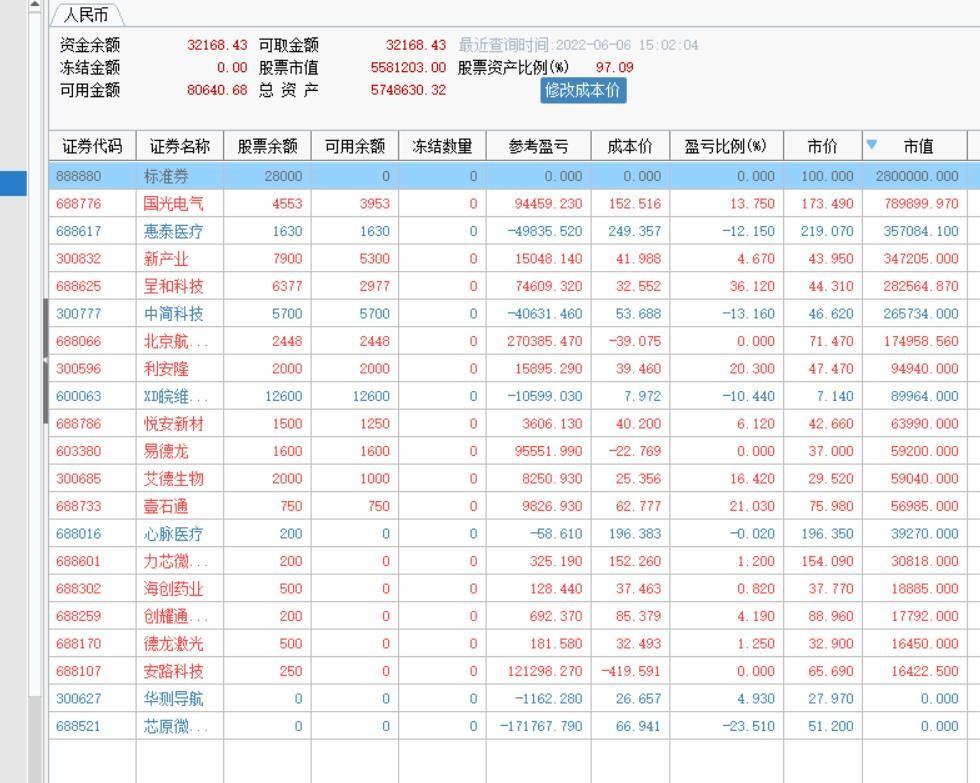Select stock 利安隆

coord(166,369)
